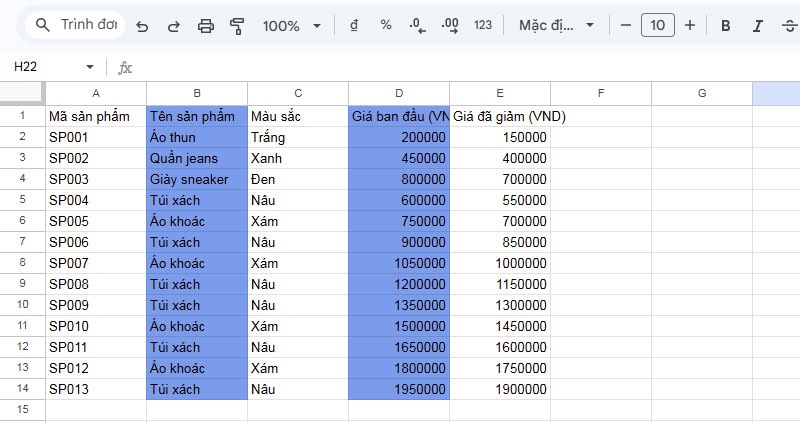Select column C header
The image size is (800, 423).
[x=298, y=93]
